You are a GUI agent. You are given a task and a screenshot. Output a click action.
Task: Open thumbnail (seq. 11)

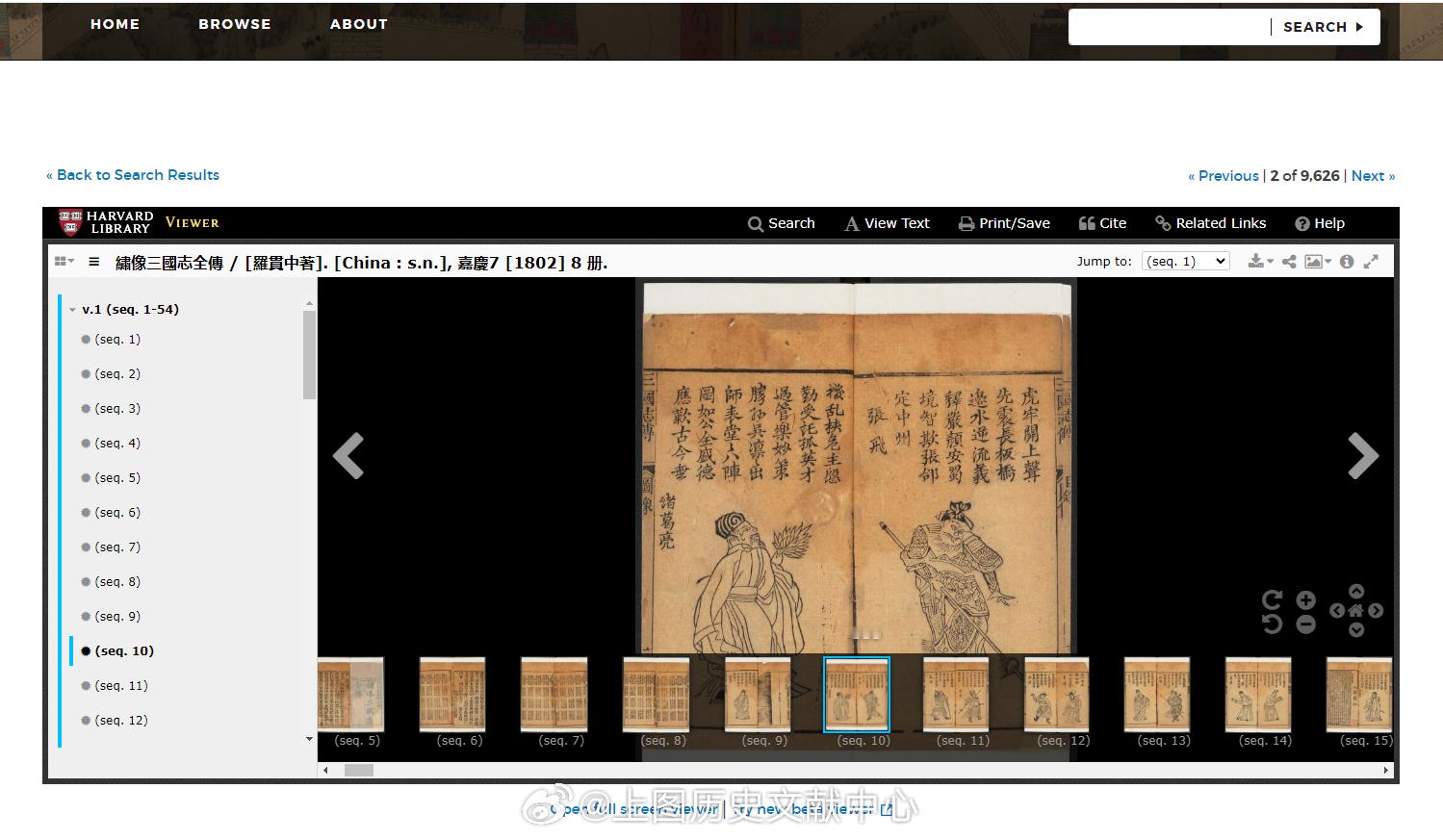pos(957,695)
